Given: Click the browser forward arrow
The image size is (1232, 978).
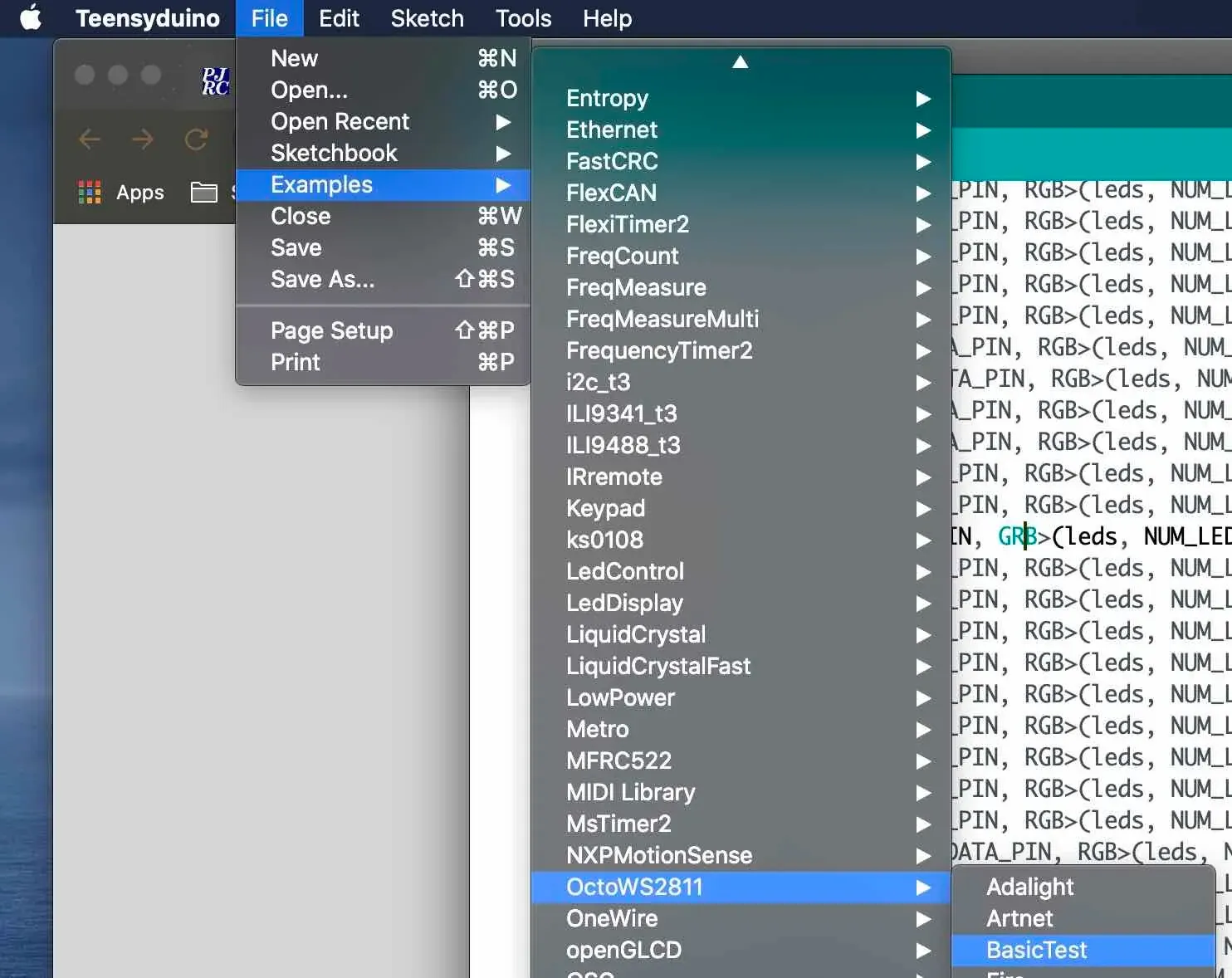Looking at the screenshot, I should (x=143, y=139).
